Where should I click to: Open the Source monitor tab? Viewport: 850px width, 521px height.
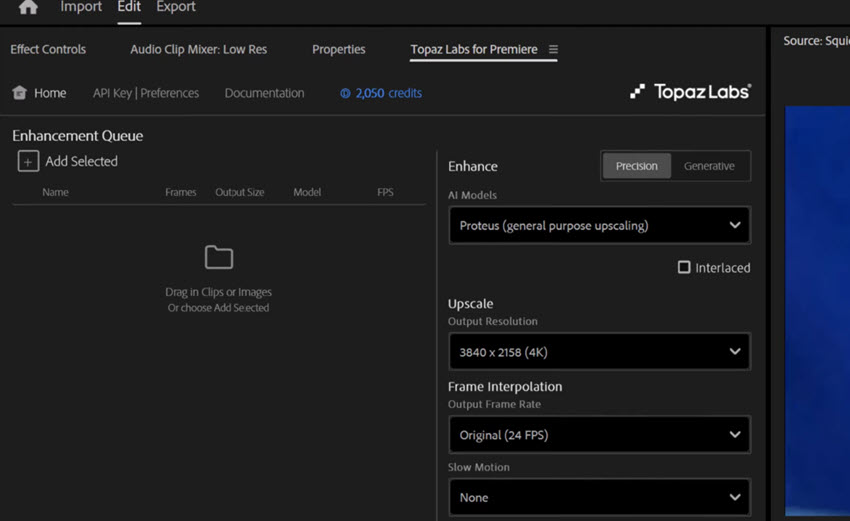tap(816, 41)
